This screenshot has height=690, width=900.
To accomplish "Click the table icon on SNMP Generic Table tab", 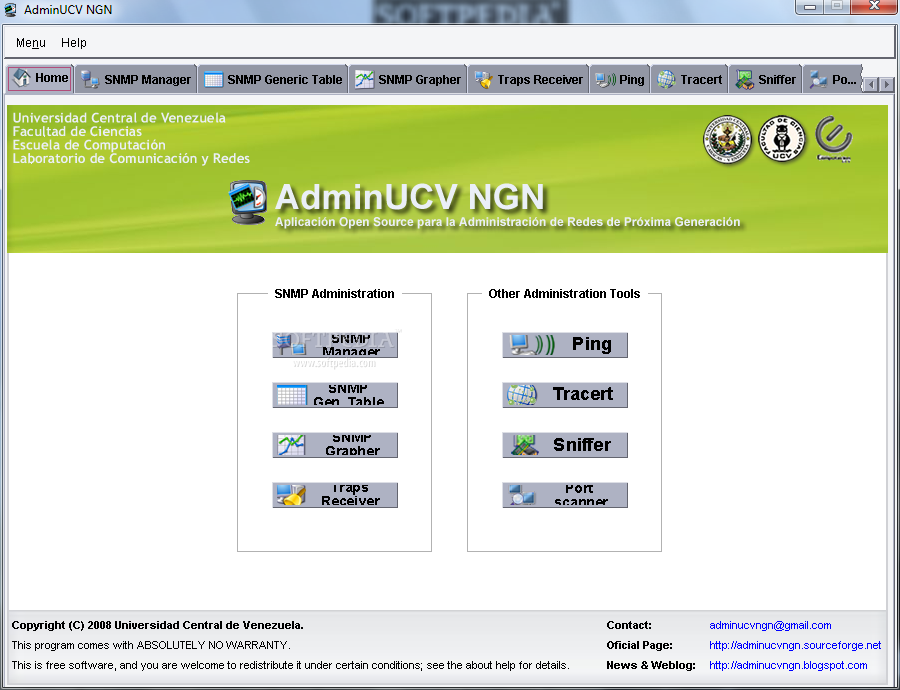I will click(213, 80).
